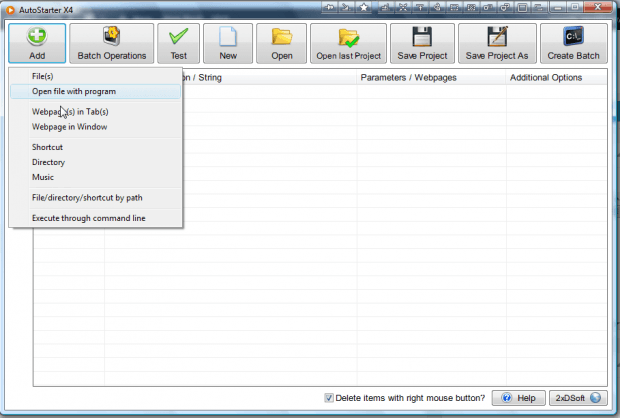Choose Webpage in Window
The width and height of the screenshot is (620, 418).
click(x=95, y=127)
